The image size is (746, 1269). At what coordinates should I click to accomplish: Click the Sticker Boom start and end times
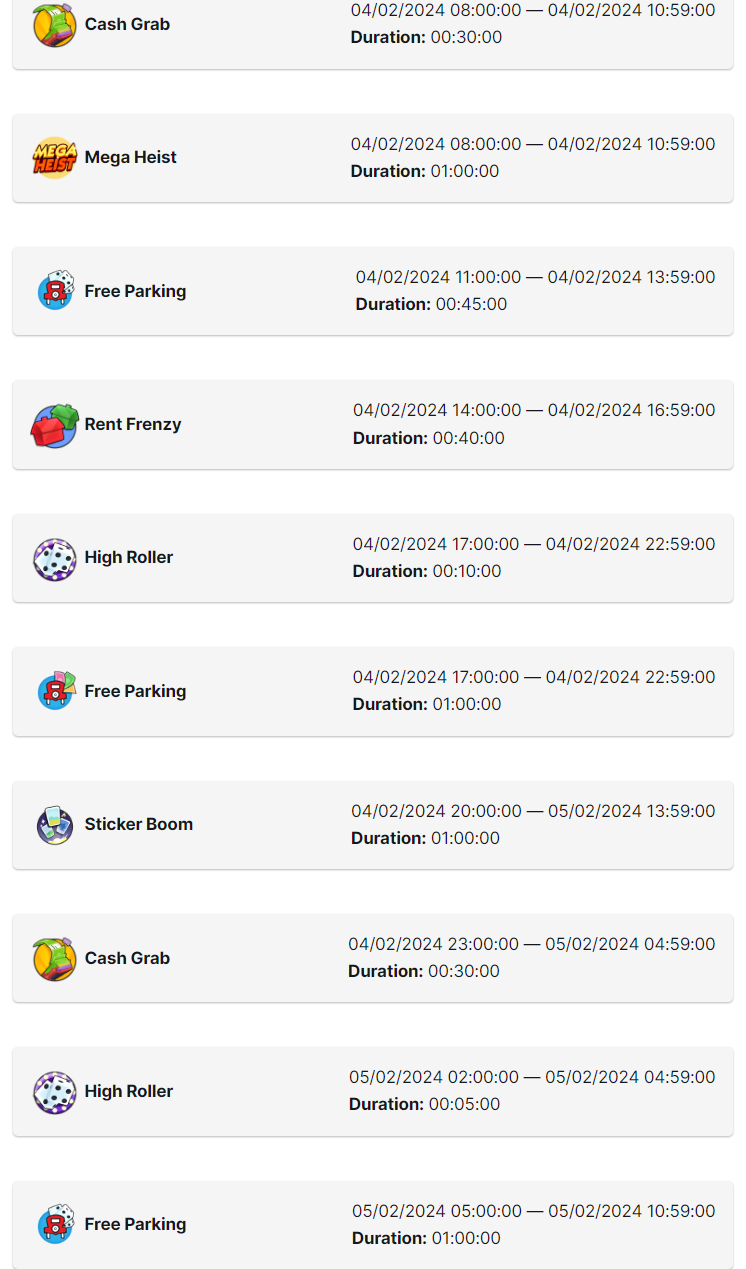click(533, 811)
